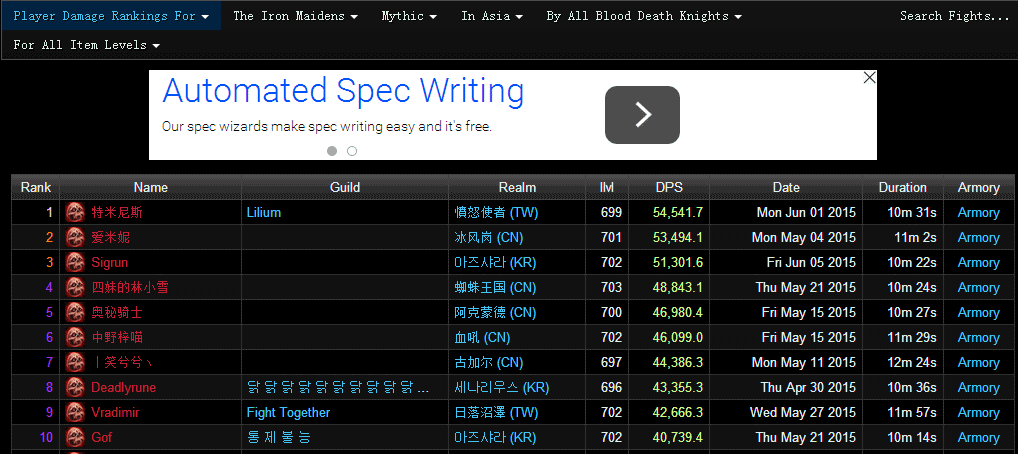Click the class icon beside Sigrun
1018x454 pixels.
click(75, 262)
